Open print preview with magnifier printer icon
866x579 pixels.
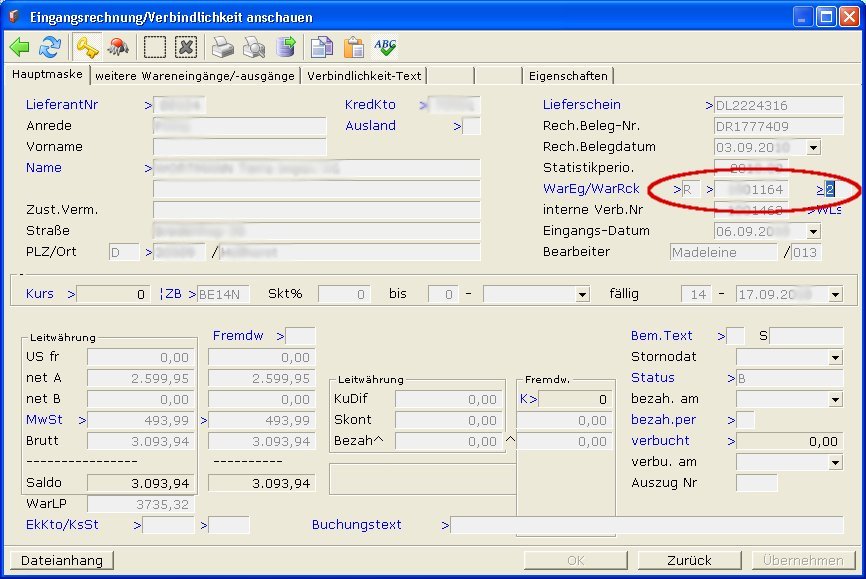coord(255,47)
